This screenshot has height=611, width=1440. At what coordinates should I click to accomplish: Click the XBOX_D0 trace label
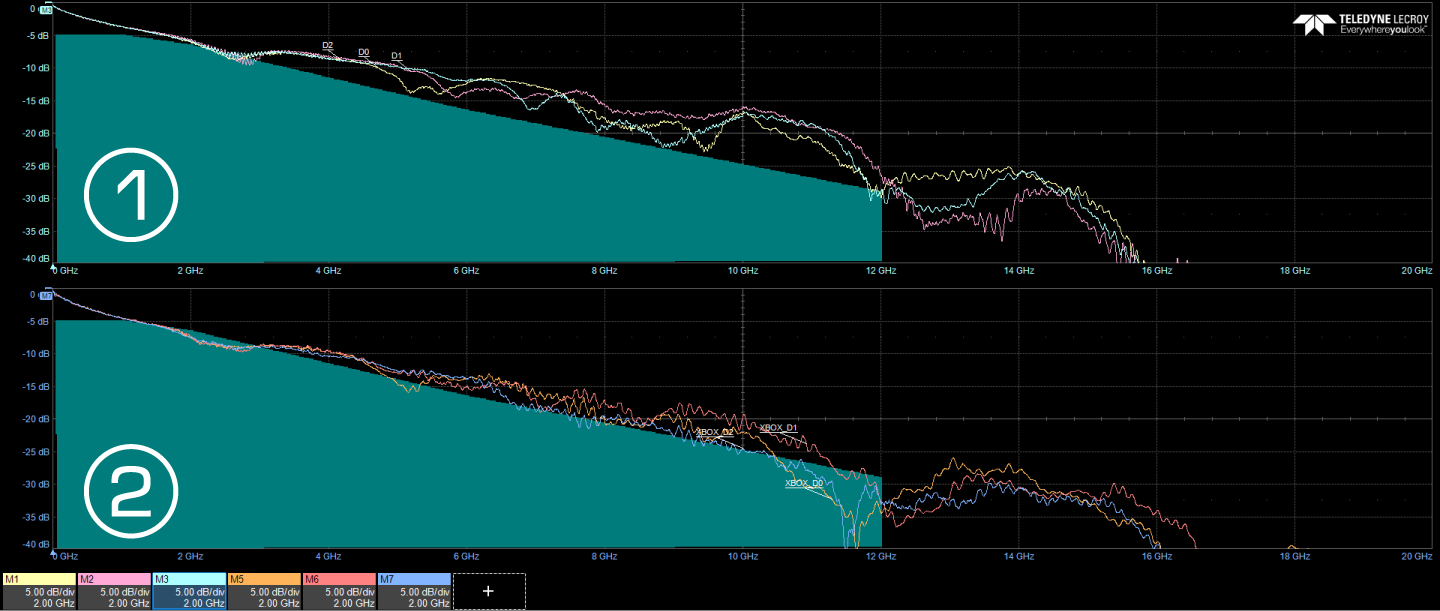pyautogui.click(x=804, y=483)
